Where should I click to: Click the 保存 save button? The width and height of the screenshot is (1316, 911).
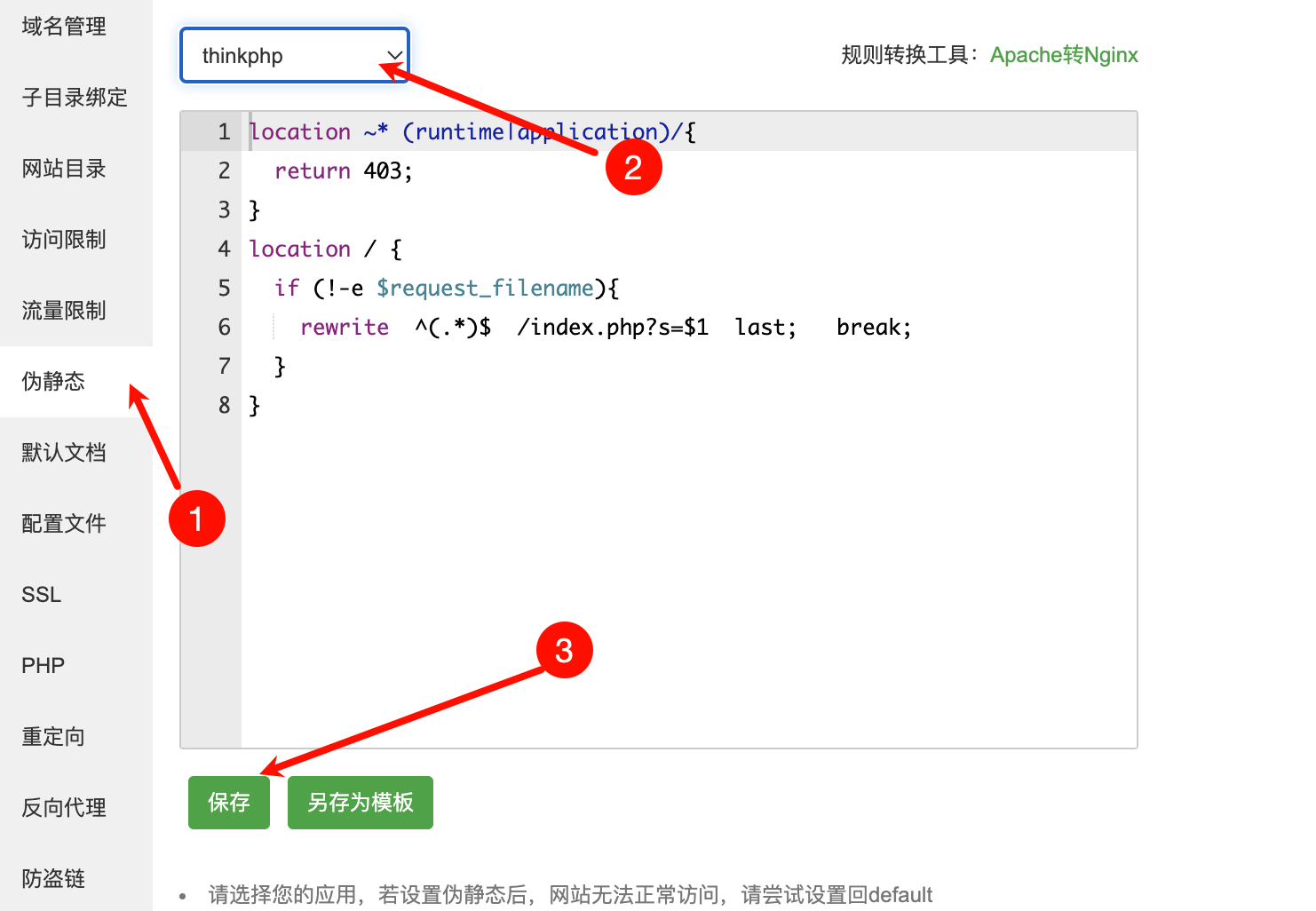pos(228,802)
